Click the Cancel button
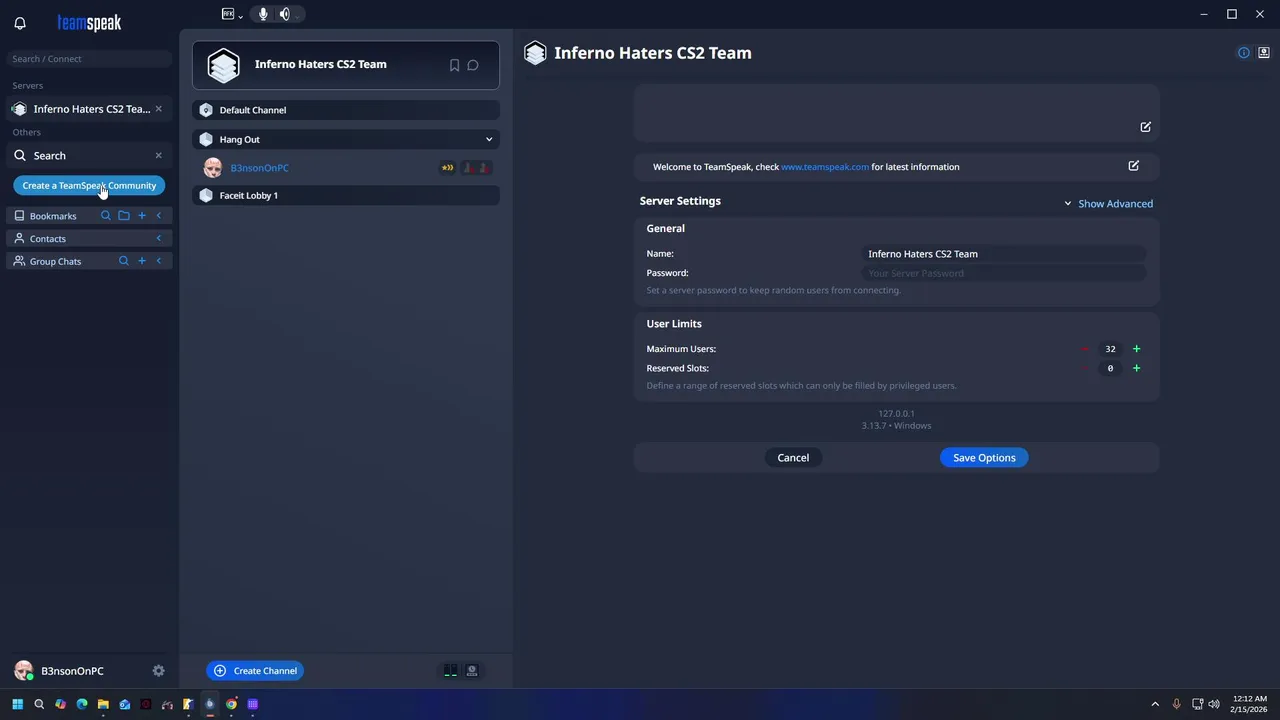Screen dimensions: 1280x720 tap(793, 458)
